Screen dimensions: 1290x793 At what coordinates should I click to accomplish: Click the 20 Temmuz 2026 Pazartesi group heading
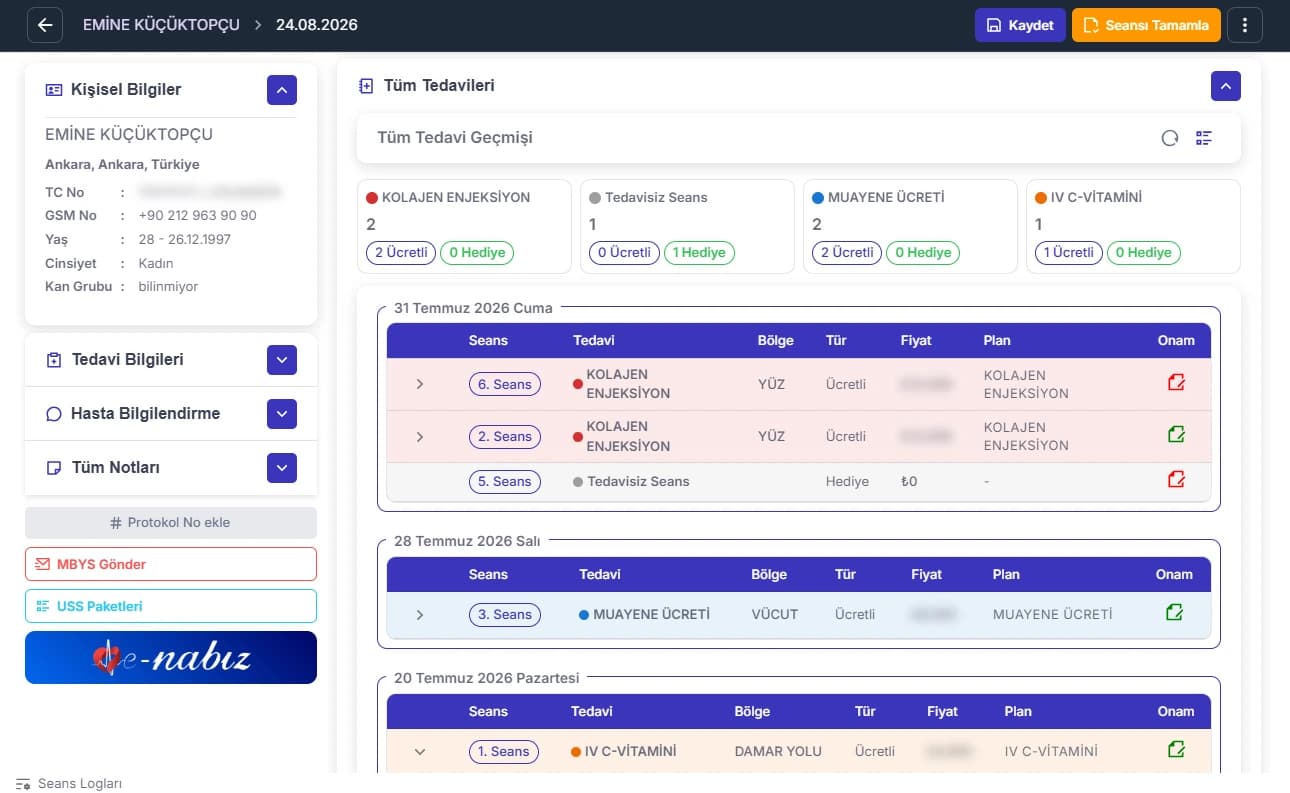click(487, 678)
